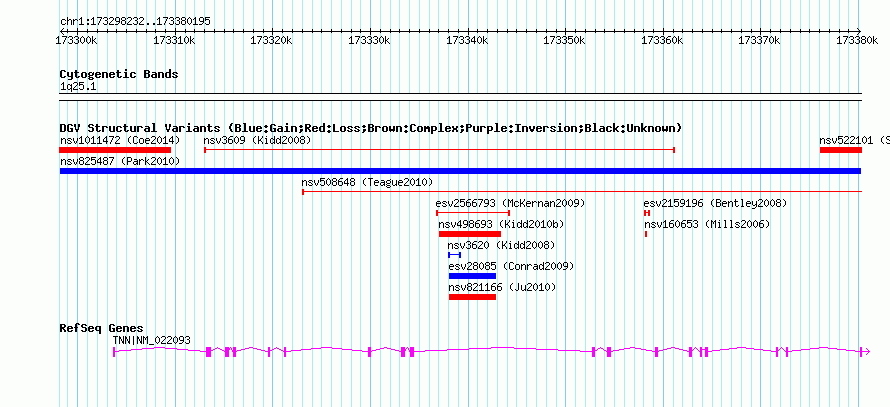
Task: Select the nsv1011472 (Coe2014) label
Action: coord(120,140)
